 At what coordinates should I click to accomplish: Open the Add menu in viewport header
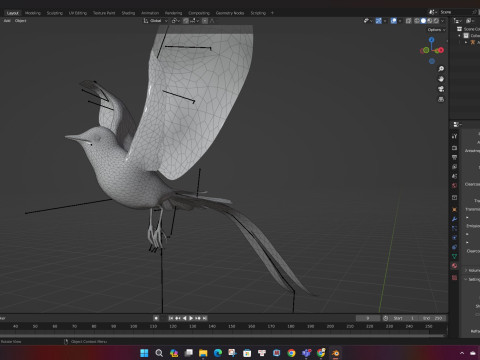[7, 21]
